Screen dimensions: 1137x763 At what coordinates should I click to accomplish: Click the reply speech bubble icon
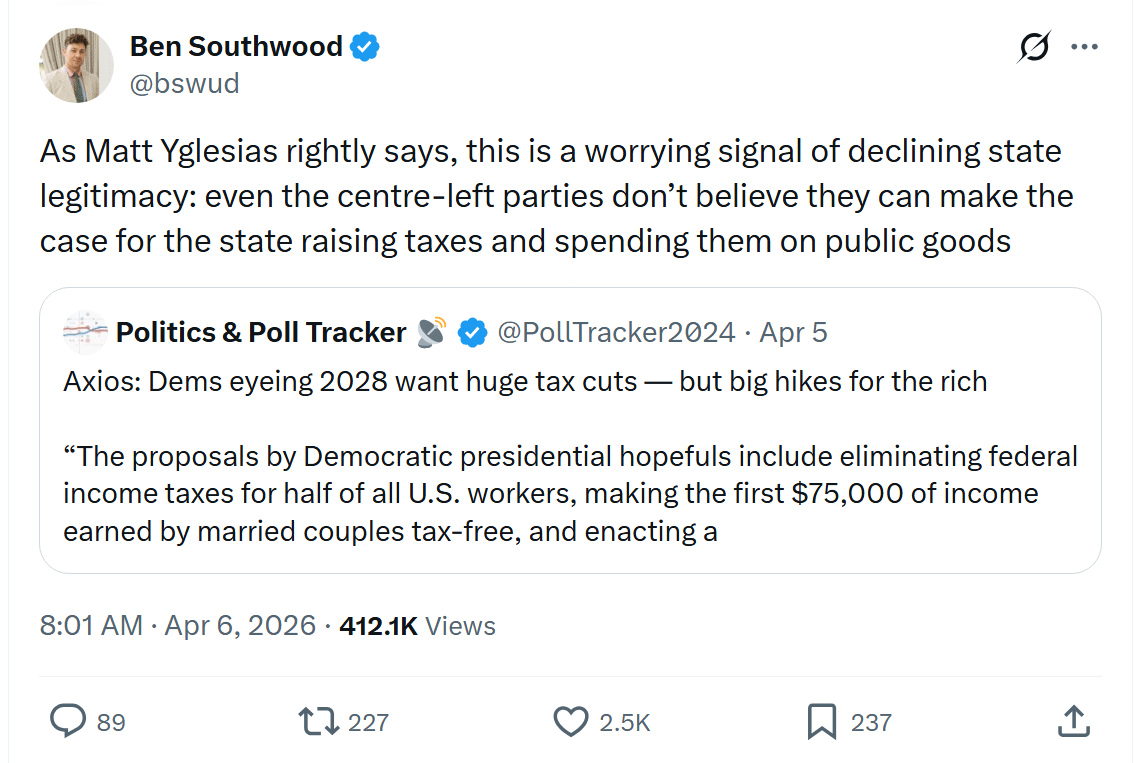(67, 721)
